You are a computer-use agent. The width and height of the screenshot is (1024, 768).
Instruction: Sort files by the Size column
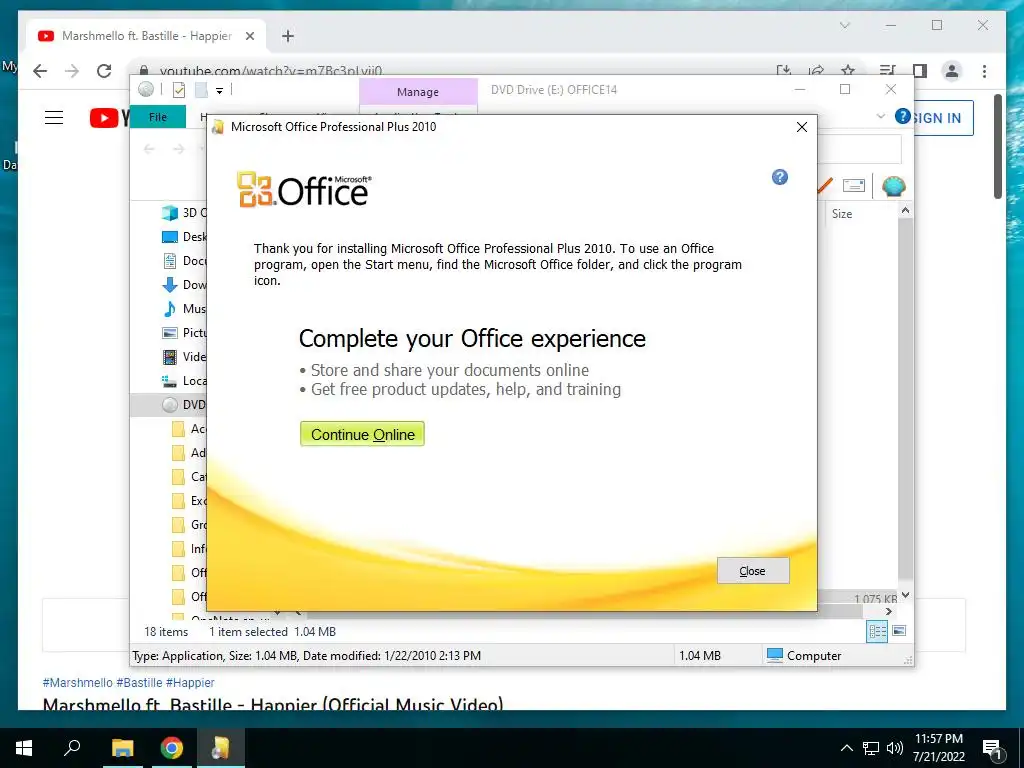tap(842, 214)
